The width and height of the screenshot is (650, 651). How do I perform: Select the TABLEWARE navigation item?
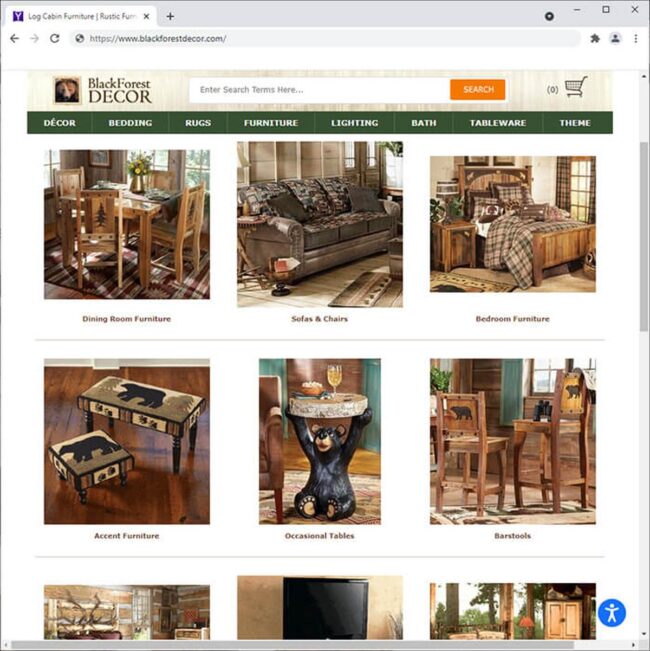pyautogui.click(x=498, y=123)
